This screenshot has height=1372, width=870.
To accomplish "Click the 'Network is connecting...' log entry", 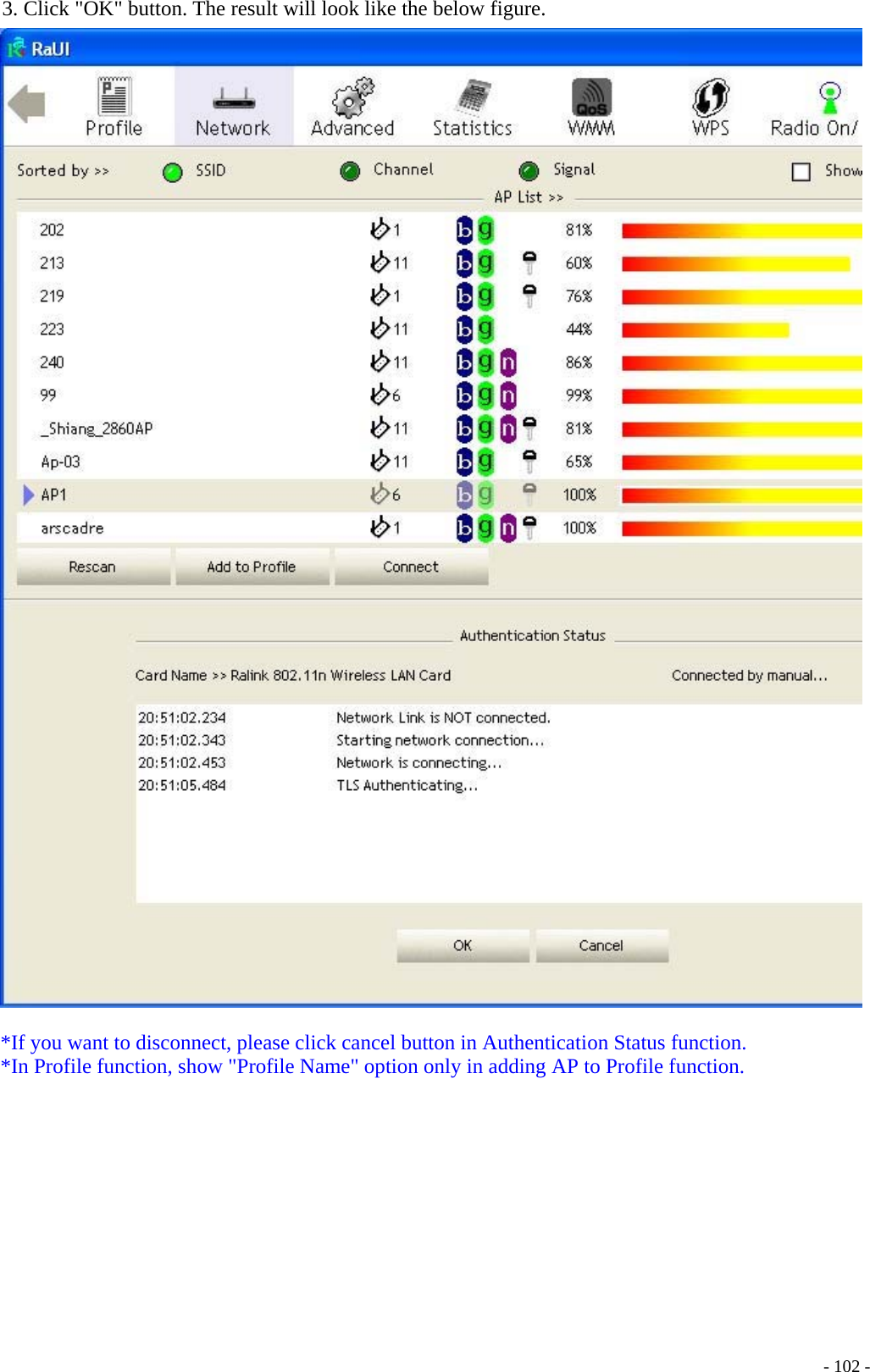I will [x=419, y=762].
